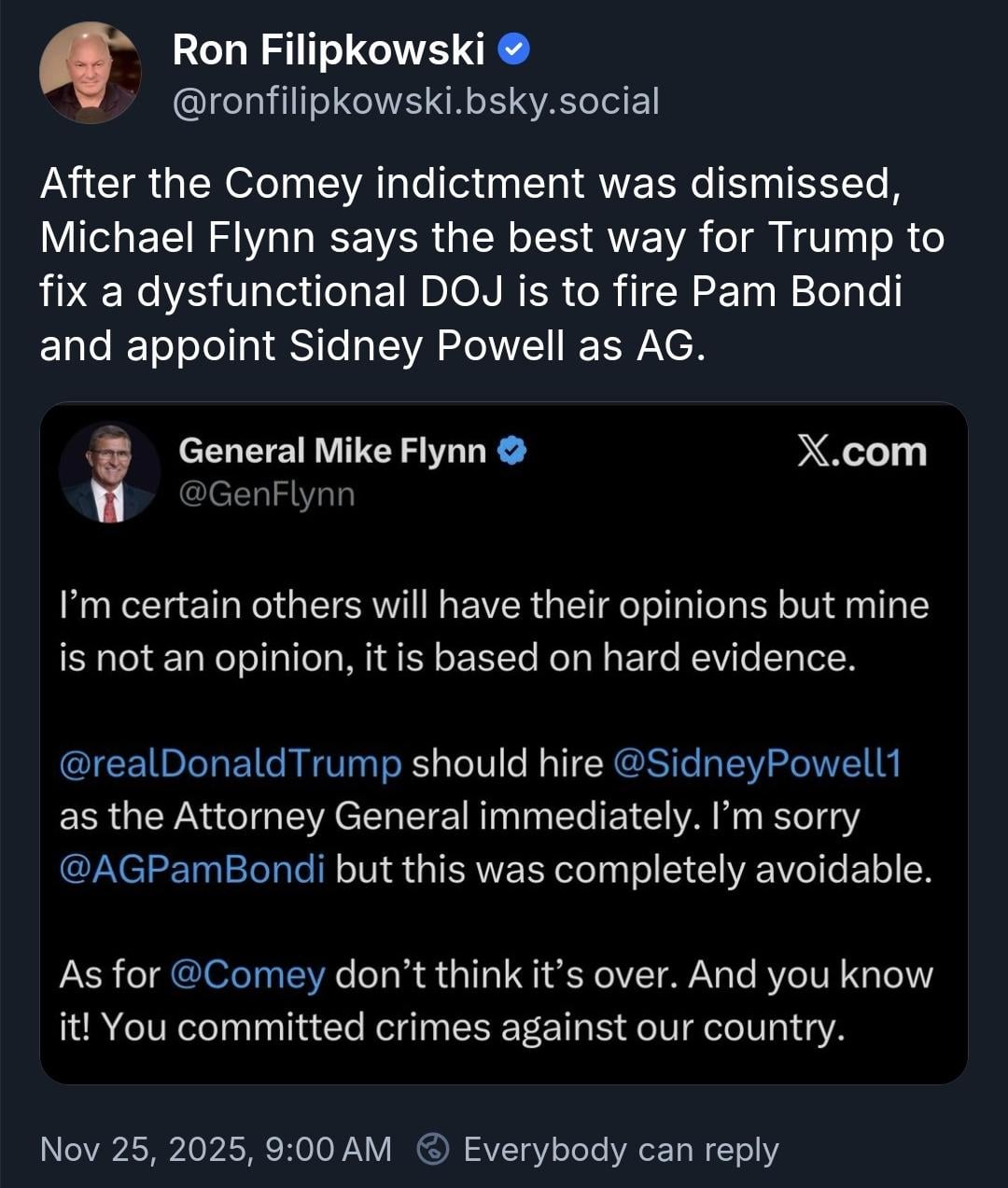Click the blue verified badge beside Ron Filipkowski
Viewport: 1008px width, 1188px height.
point(513,49)
